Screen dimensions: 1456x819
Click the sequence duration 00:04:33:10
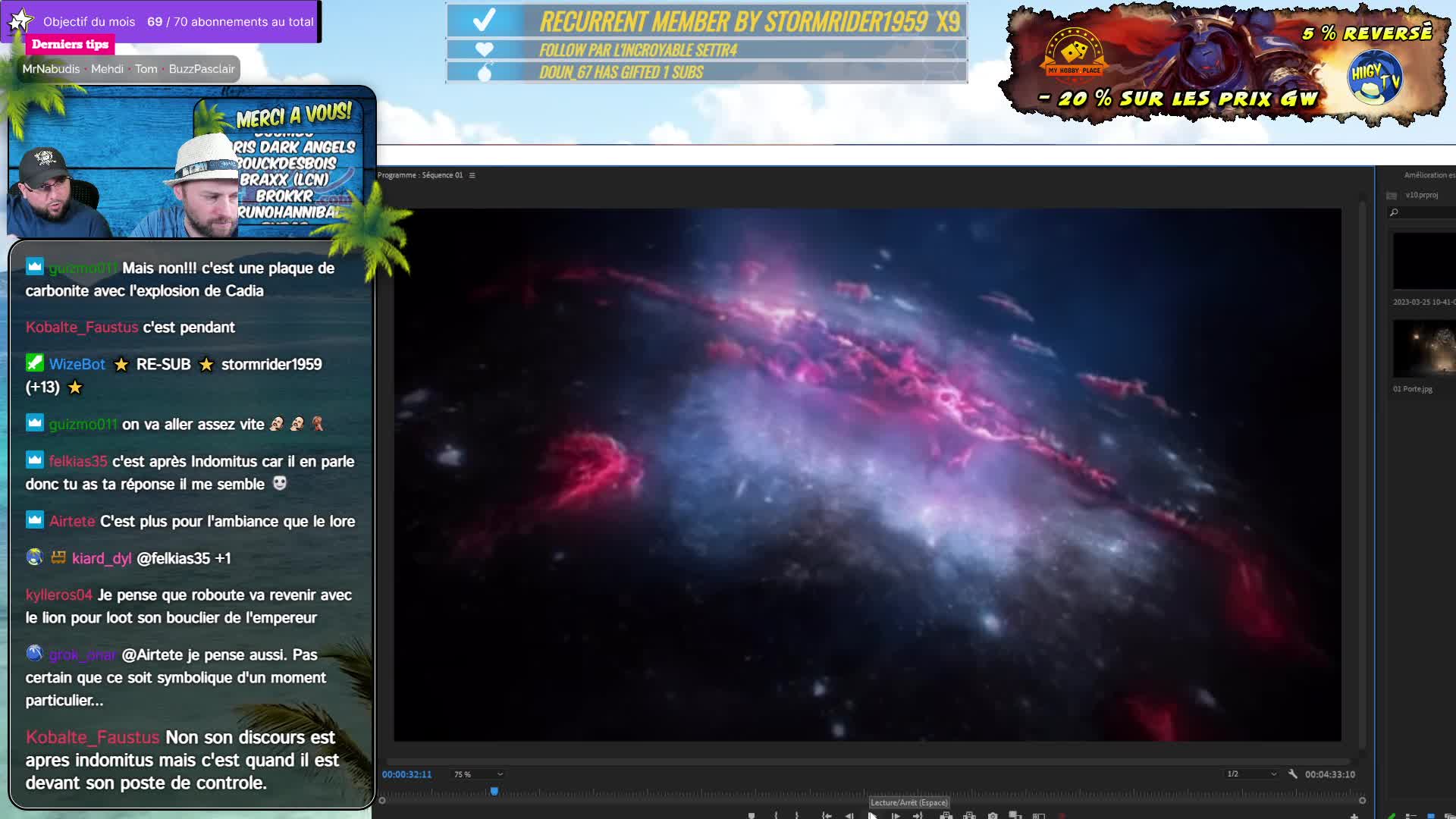click(x=1330, y=774)
